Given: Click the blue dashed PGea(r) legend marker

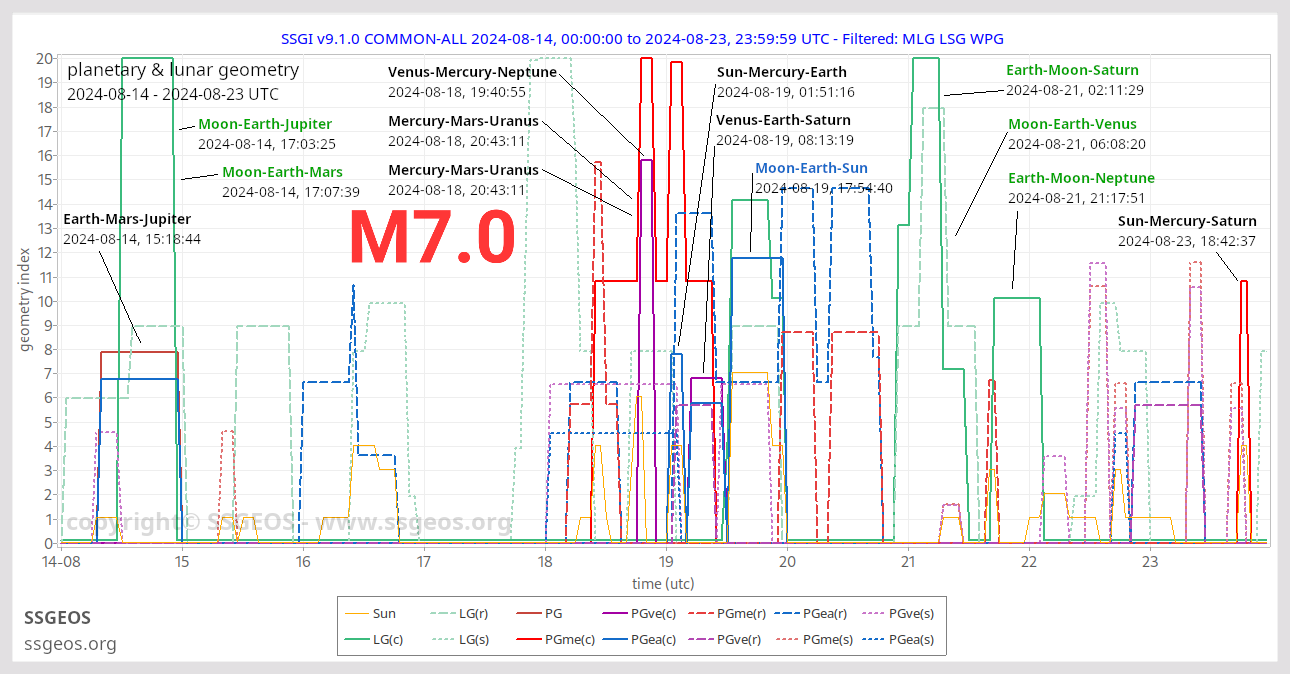Looking at the screenshot, I should click(x=788, y=613).
